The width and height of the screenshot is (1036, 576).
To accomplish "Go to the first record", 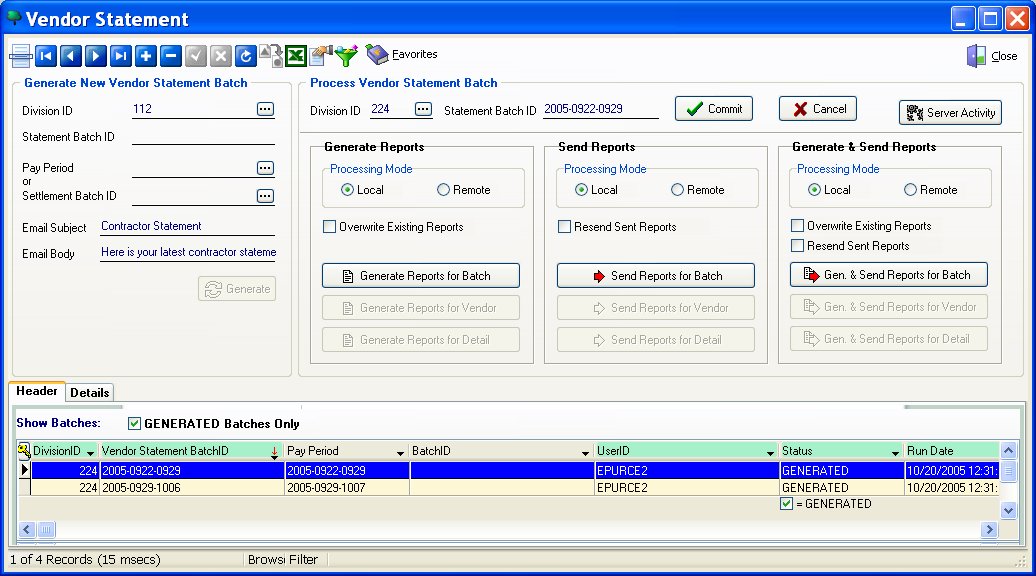I will pyautogui.click(x=45, y=57).
